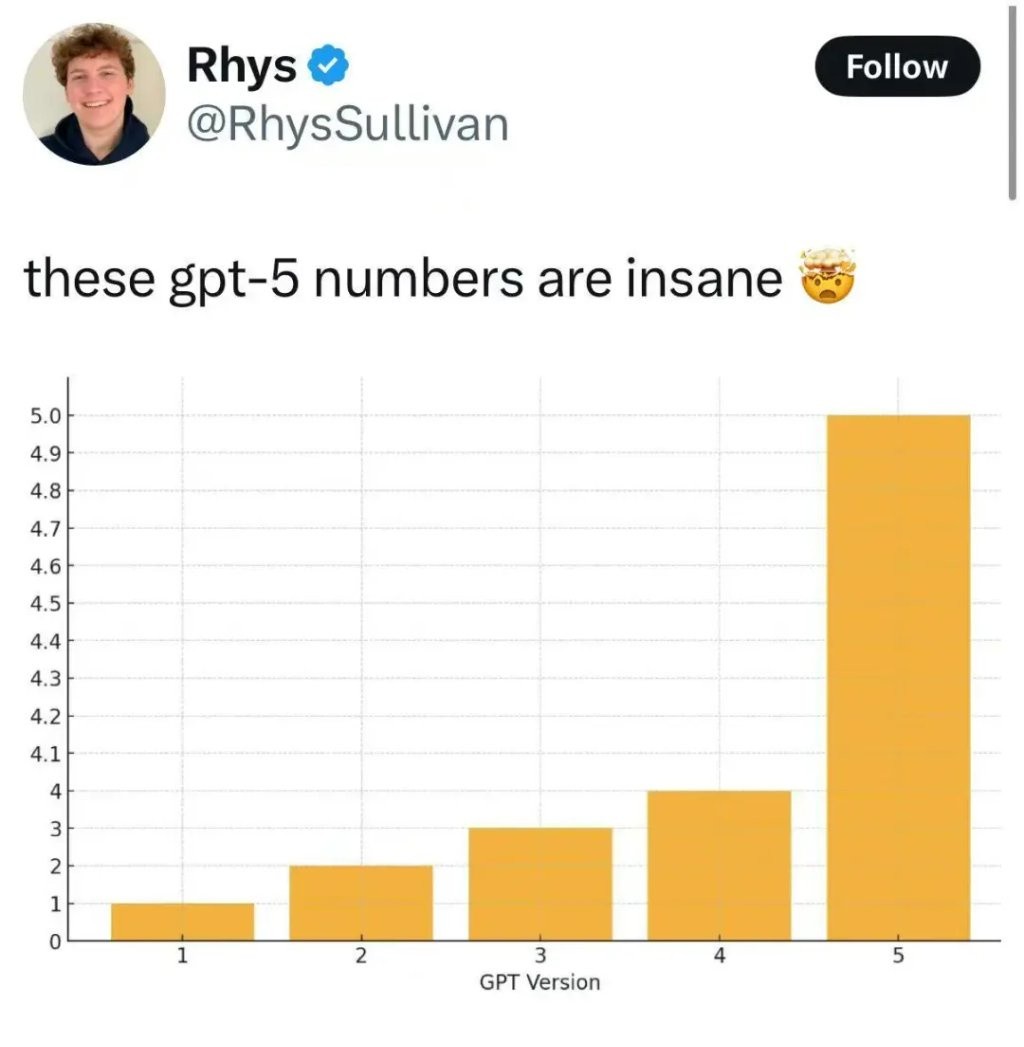This screenshot has width=1024, height=1047.
Task: Click the x-axis tick label 5
Action: [898, 956]
